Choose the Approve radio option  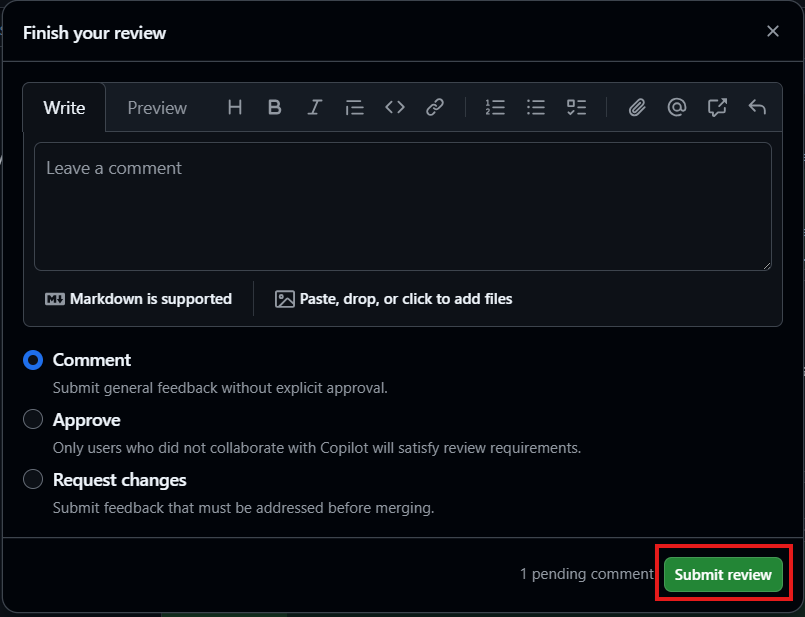(x=33, y=420)
